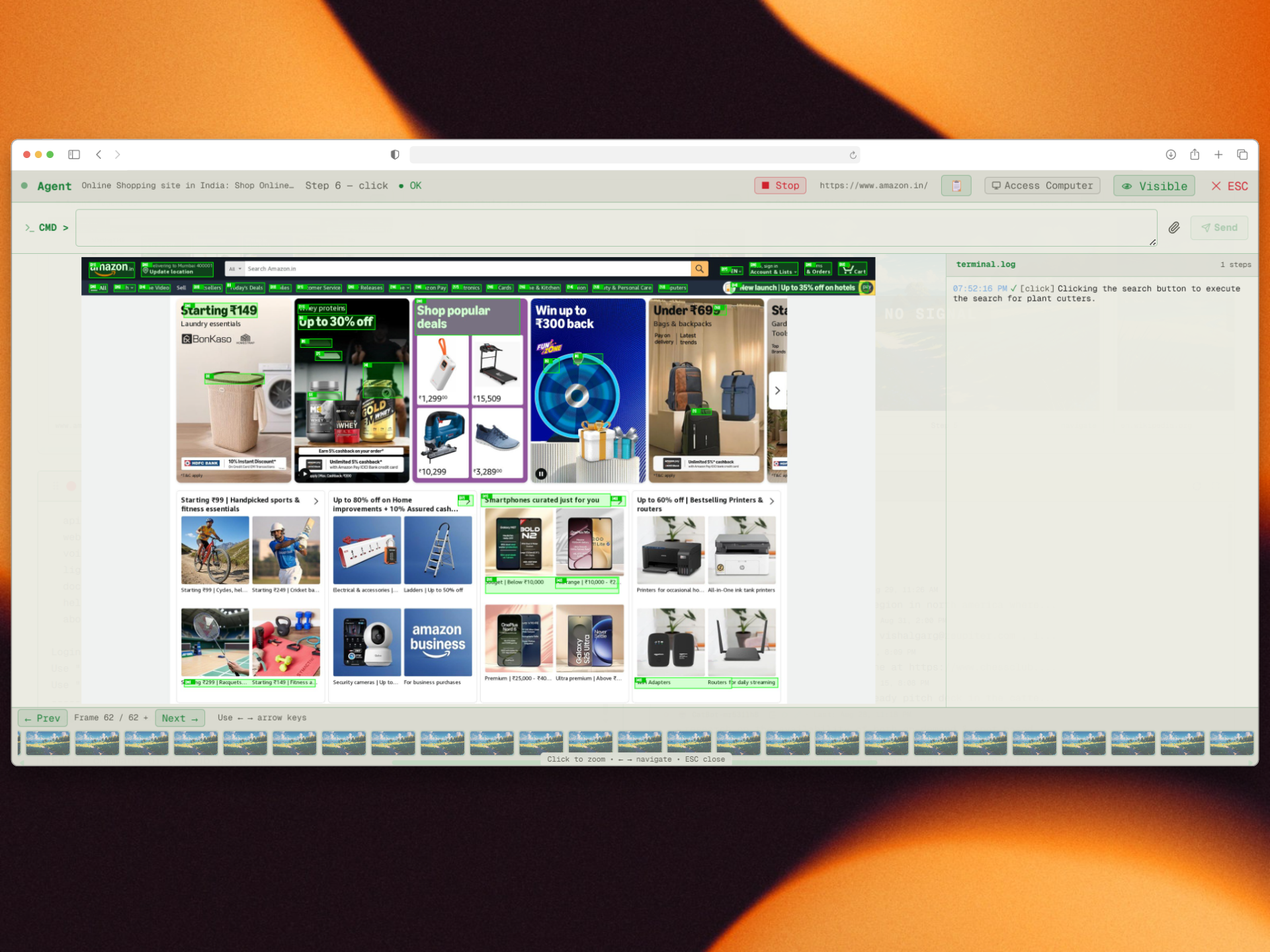Viewport: 1270px width, 952px height.
Task: Open the Amazon cart icon
Action: tap(853, 269)
